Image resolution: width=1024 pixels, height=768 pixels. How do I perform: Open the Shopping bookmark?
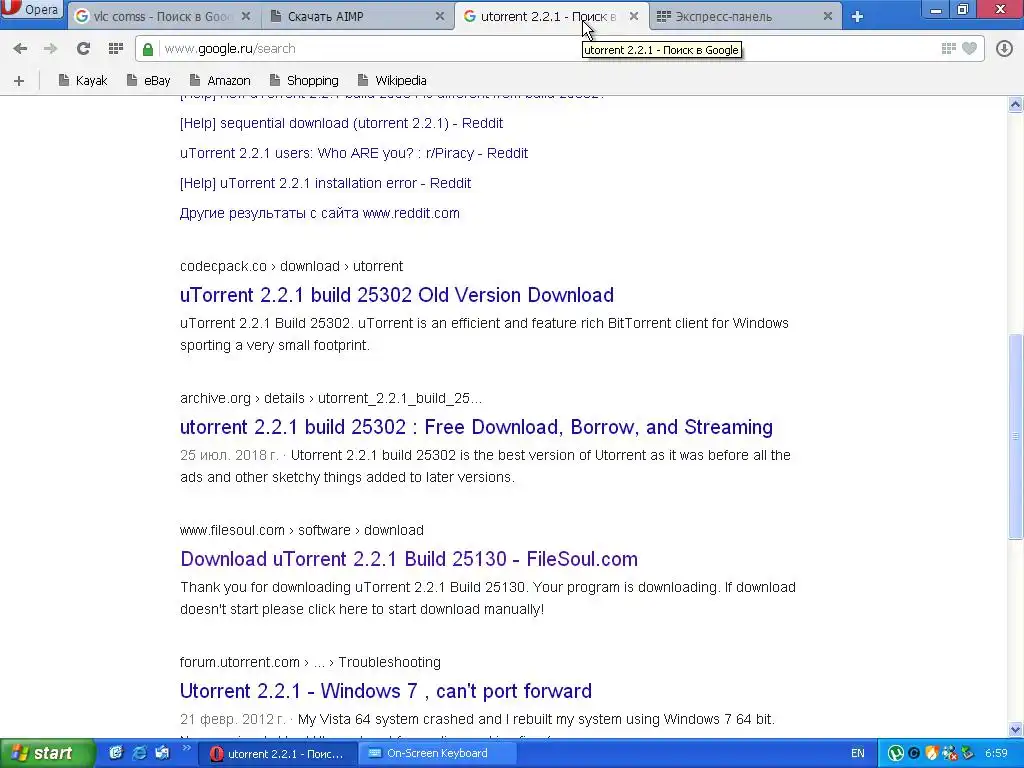[x=304, y=80]
